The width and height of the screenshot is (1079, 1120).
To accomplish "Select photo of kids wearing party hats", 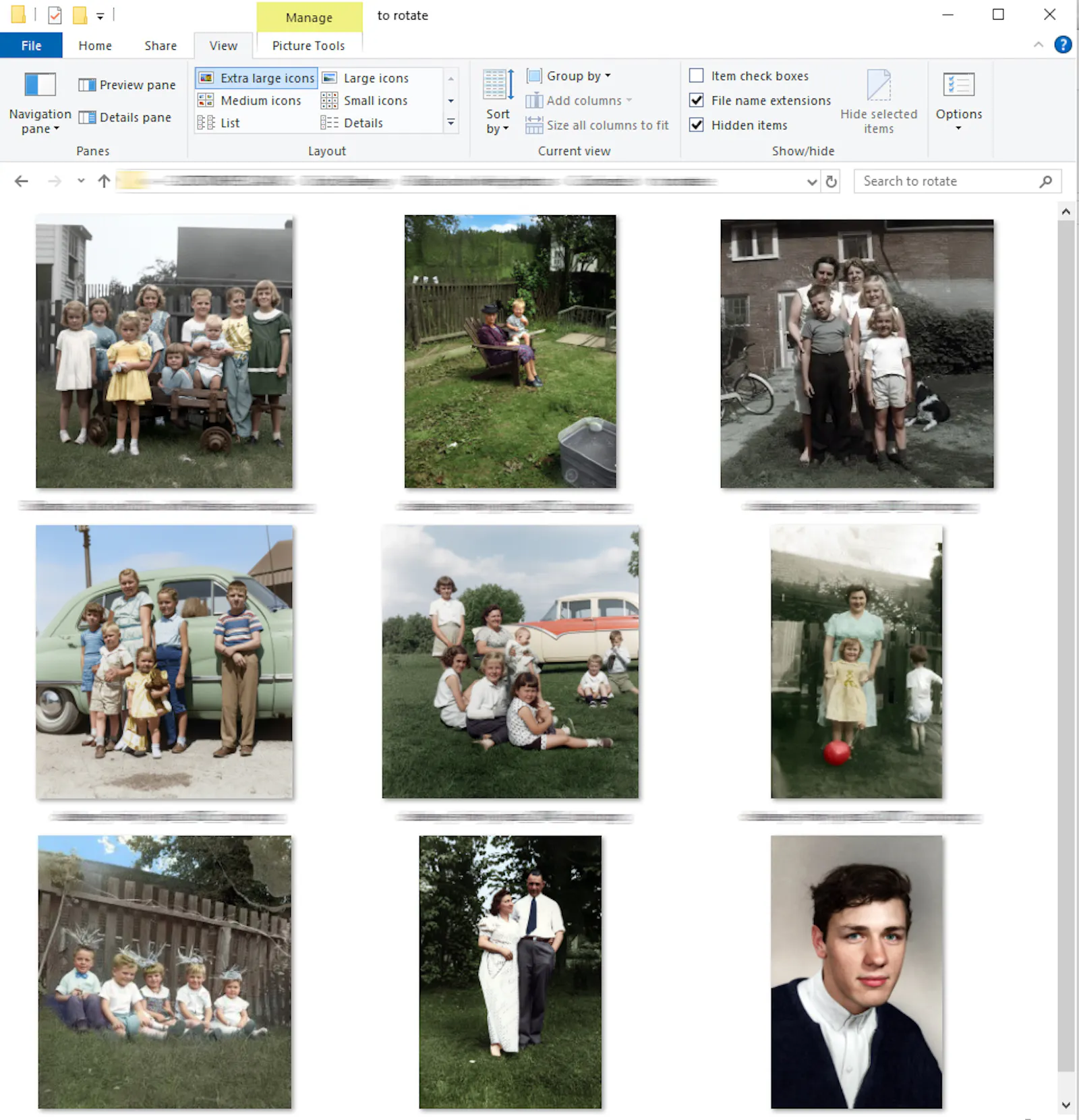I will 165,972.
